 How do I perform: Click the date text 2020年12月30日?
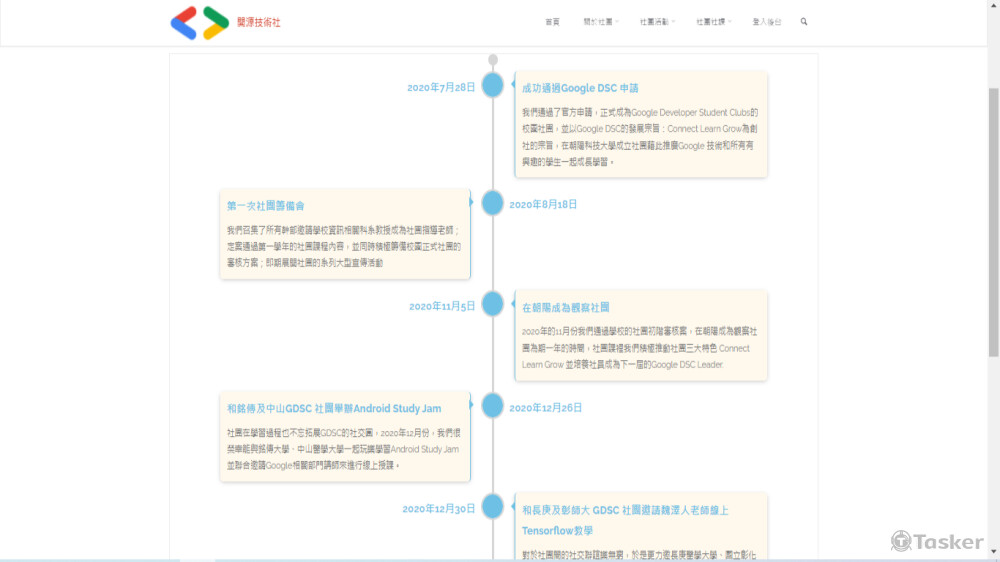point(439,508)
